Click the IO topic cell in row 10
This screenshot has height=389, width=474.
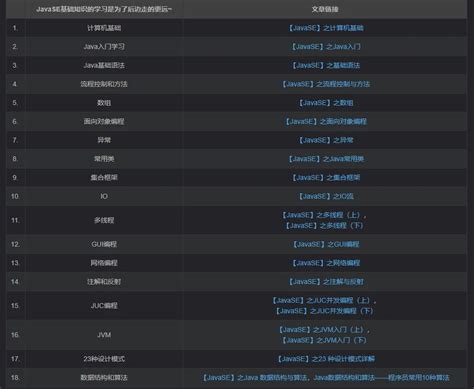(104, 196)
